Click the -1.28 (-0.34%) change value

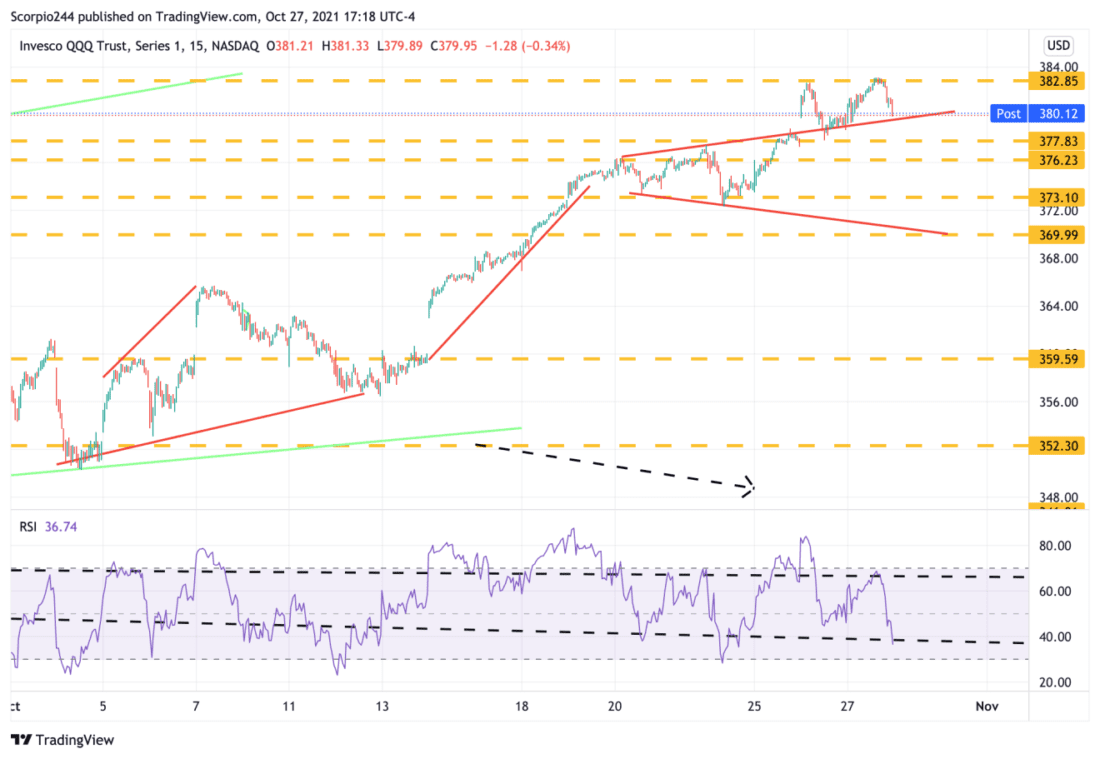click(x=528, y=46)
